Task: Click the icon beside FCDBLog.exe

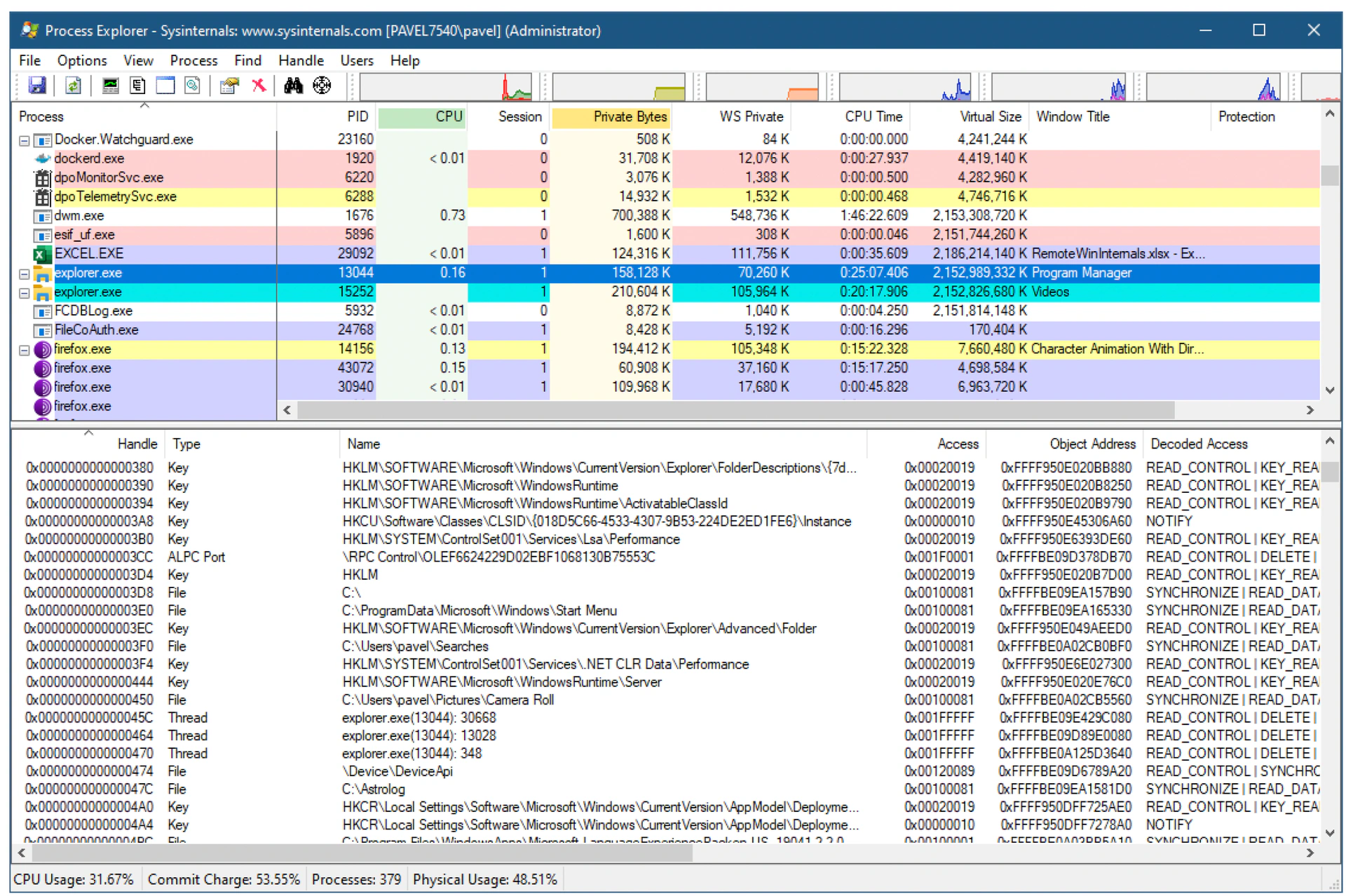Action: pos(43,311)
